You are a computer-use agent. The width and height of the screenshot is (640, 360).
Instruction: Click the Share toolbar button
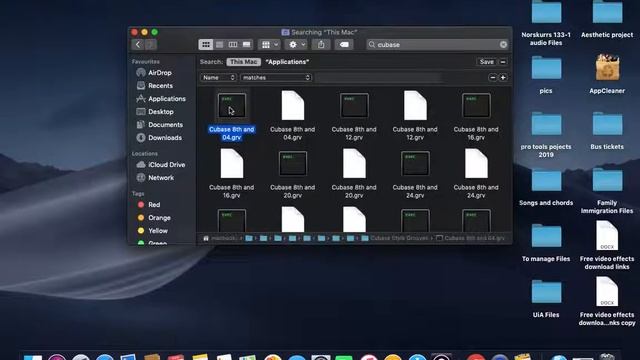tap(321, 44)
